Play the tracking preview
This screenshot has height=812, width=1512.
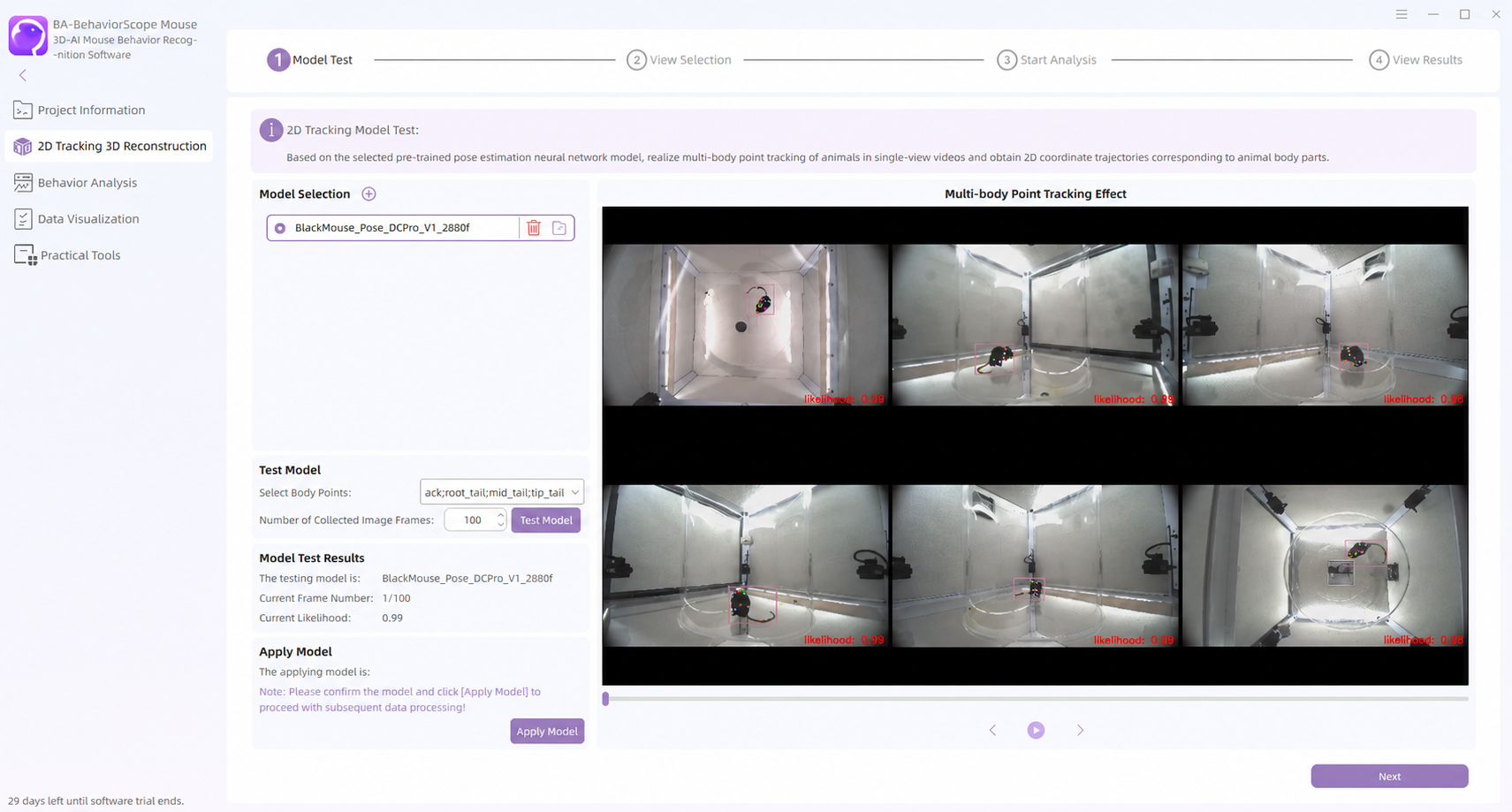[1036, 730]
